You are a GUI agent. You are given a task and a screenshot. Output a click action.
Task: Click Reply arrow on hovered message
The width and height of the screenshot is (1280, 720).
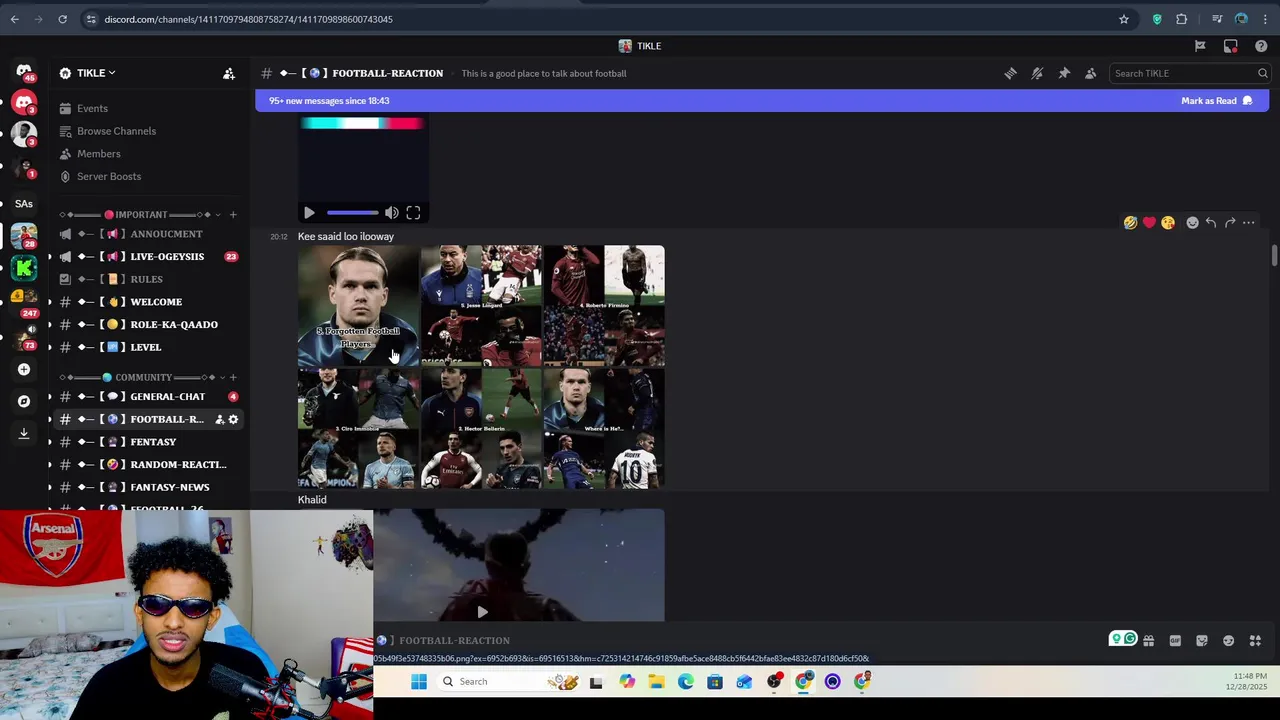click(x=1211, y=223)
